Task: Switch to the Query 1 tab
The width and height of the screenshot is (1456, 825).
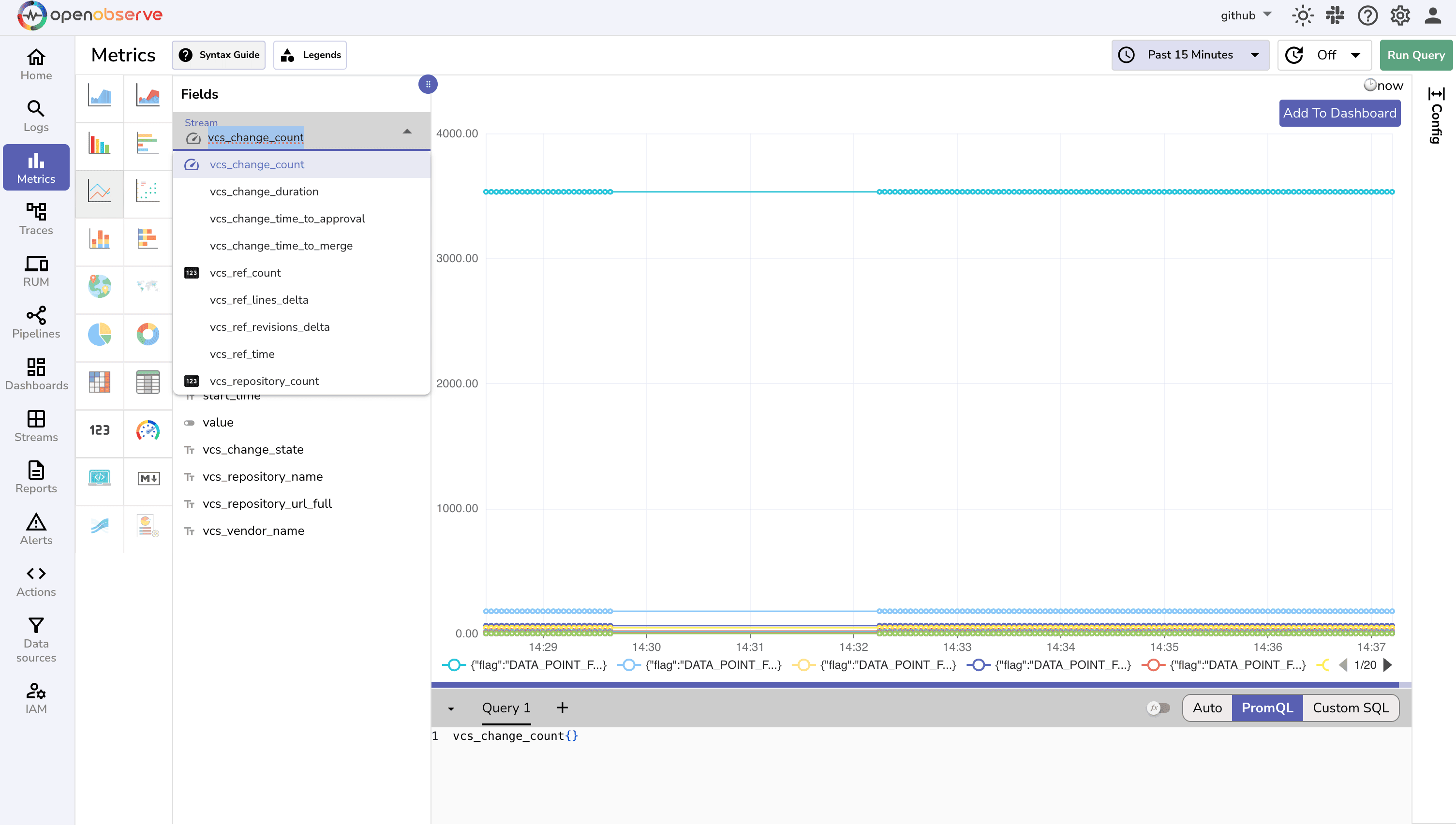Action: coord(505,707)
